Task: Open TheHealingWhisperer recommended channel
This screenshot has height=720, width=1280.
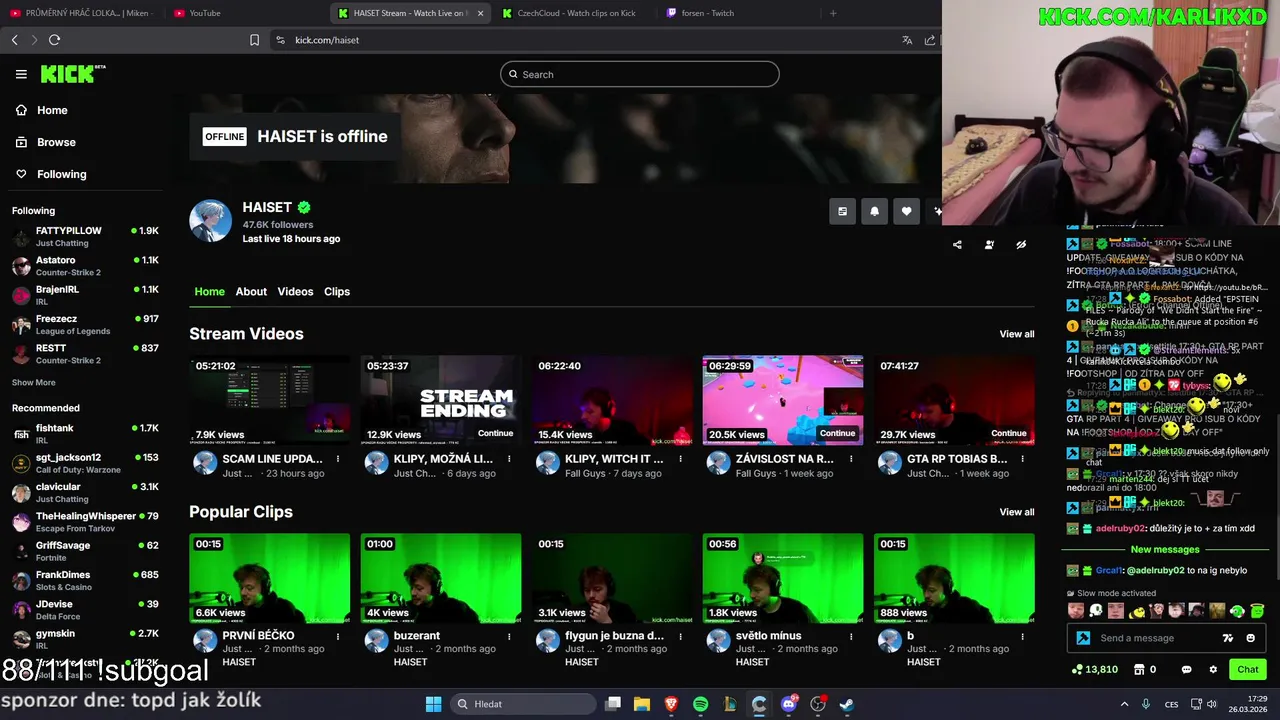Action: pyautogui.click(x=85, y=521)
